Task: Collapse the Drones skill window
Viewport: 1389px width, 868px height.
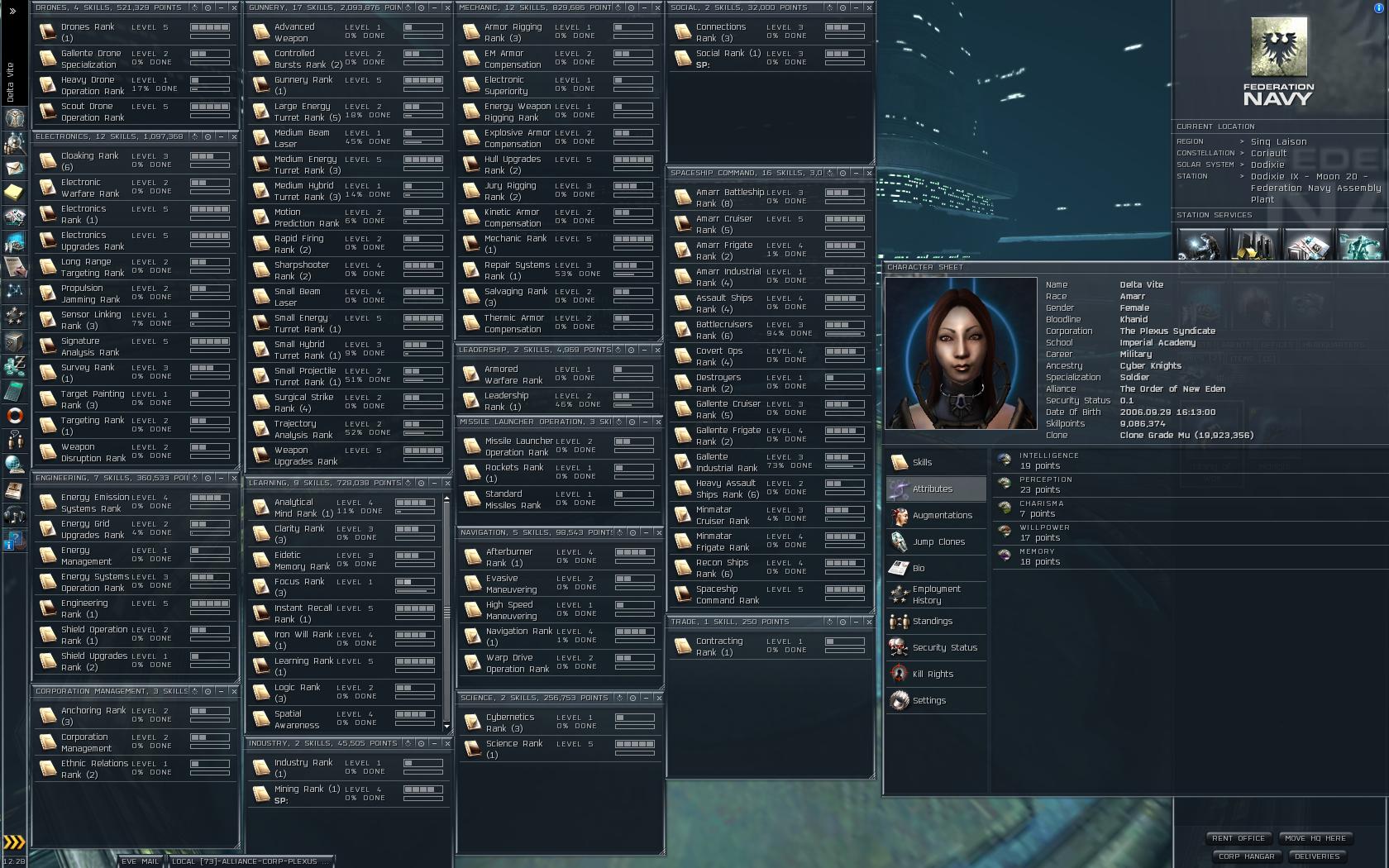Action: coord(221,7)
